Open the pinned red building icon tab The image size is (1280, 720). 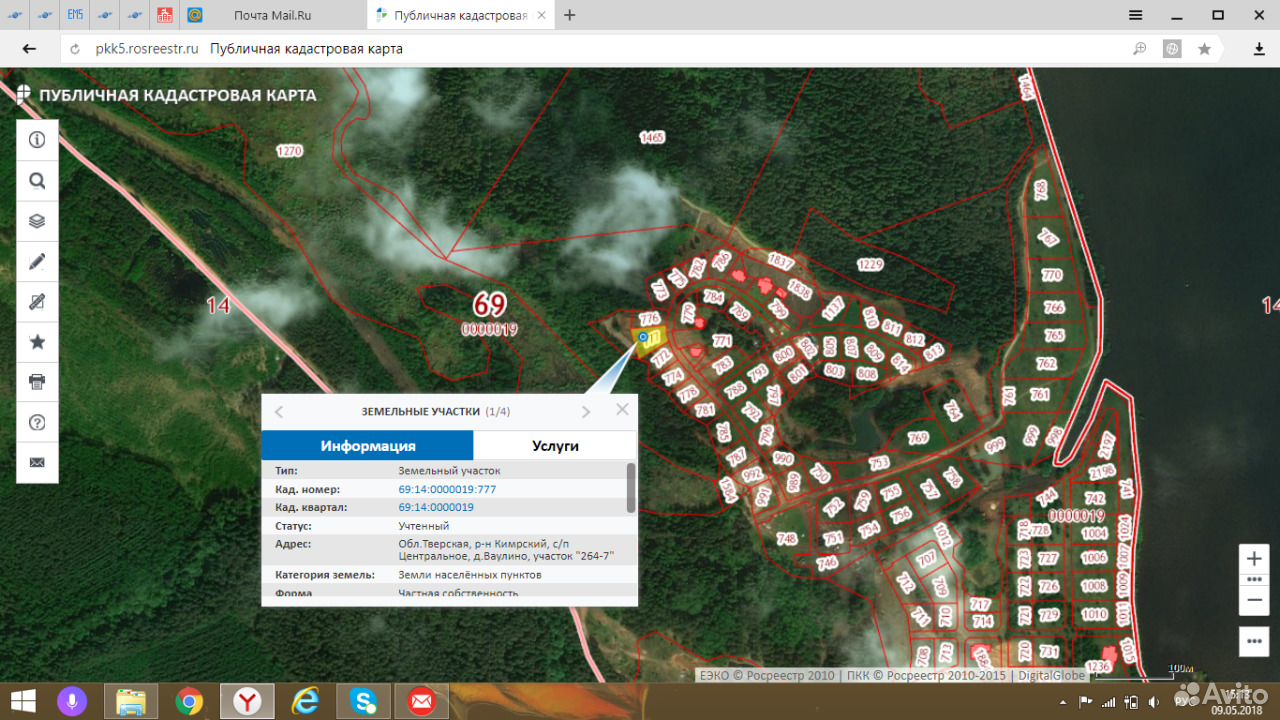pyautogui.click(x=165, y=15)
